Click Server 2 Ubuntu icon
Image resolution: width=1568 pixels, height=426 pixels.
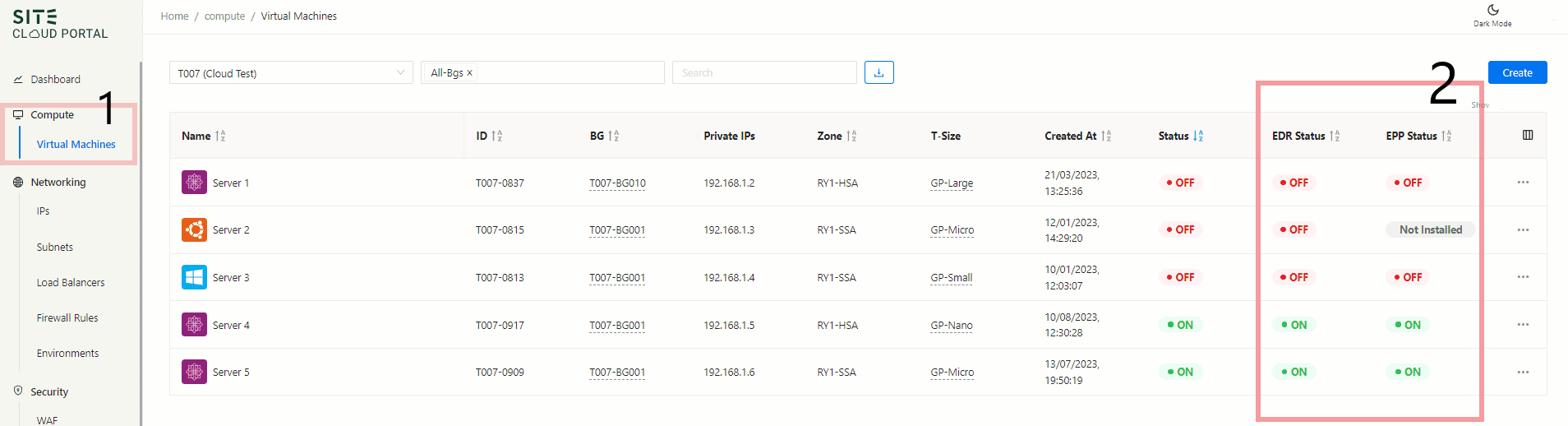pyautogui.click(x=194, y=229)
